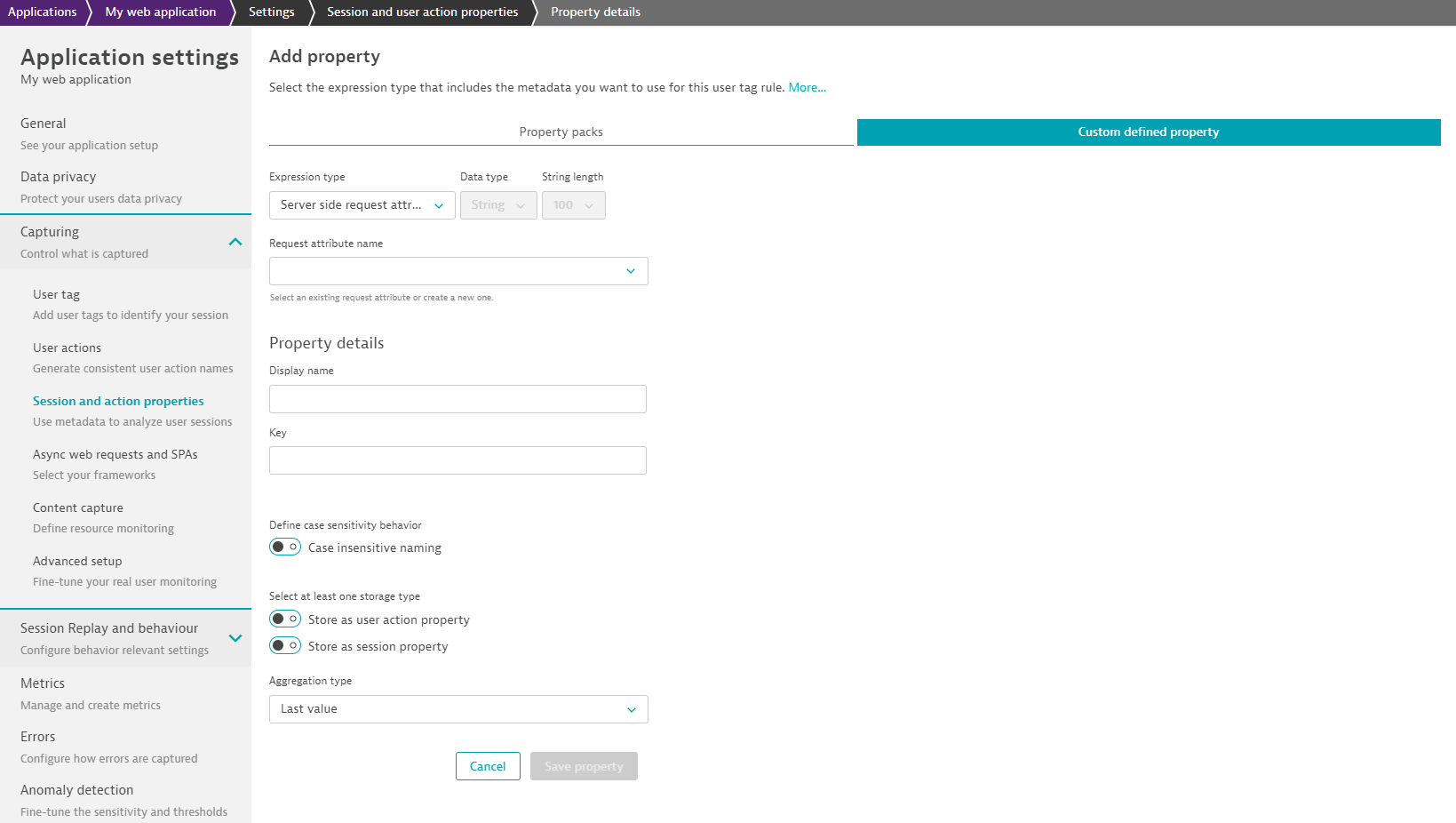Open the Request attribute name dropdown
This screenshot has width=1456, height=823.
click(457, 271)
